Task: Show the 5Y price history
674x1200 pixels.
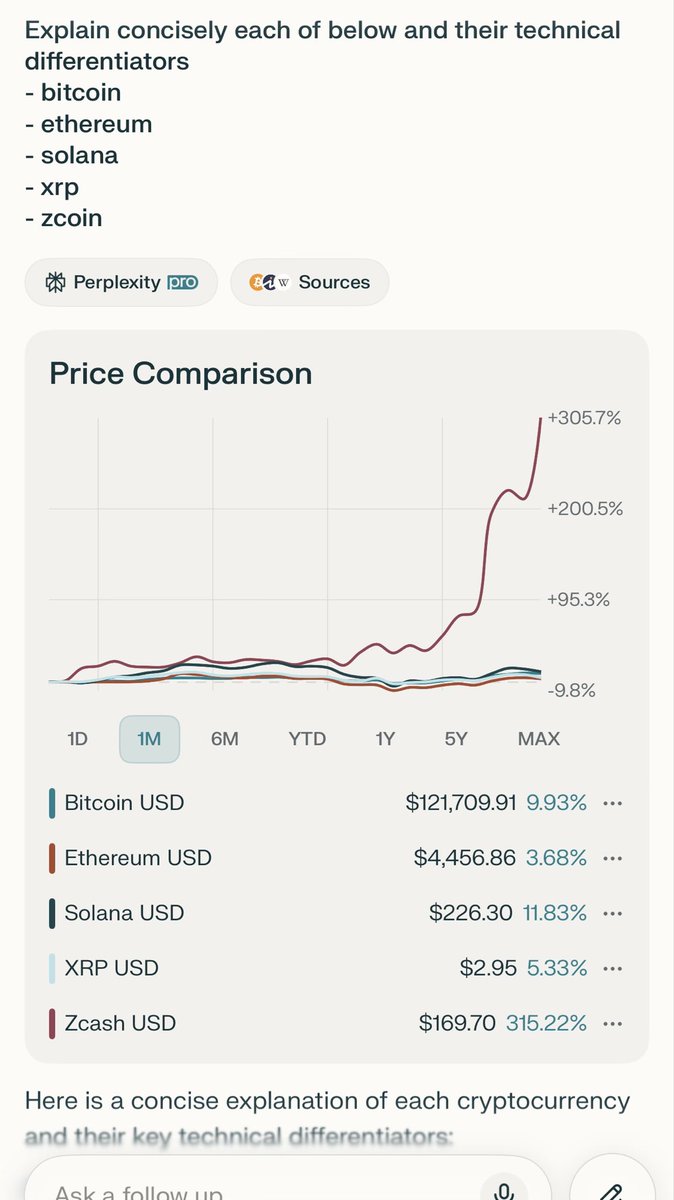Action: click(x=456, y=739)
